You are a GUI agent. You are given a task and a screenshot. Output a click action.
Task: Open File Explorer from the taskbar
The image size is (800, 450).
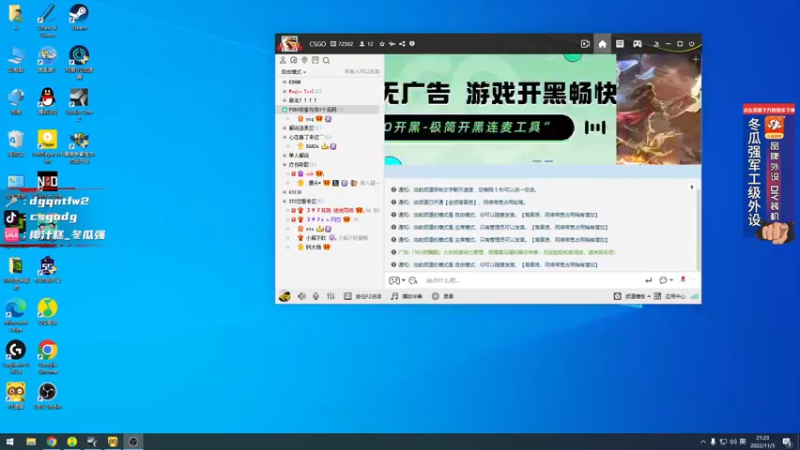31,442
